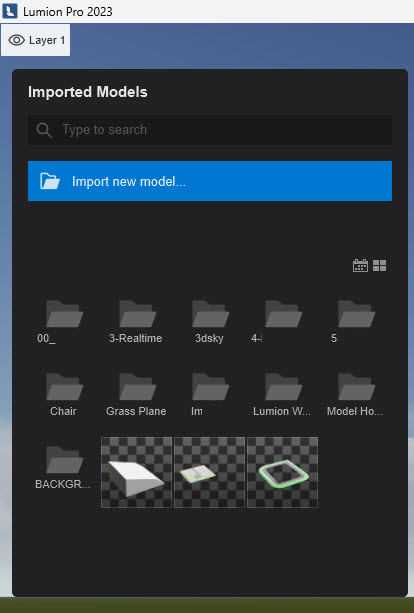Switch to sort-by-date calendar view icon

click(x=360, y=265)
